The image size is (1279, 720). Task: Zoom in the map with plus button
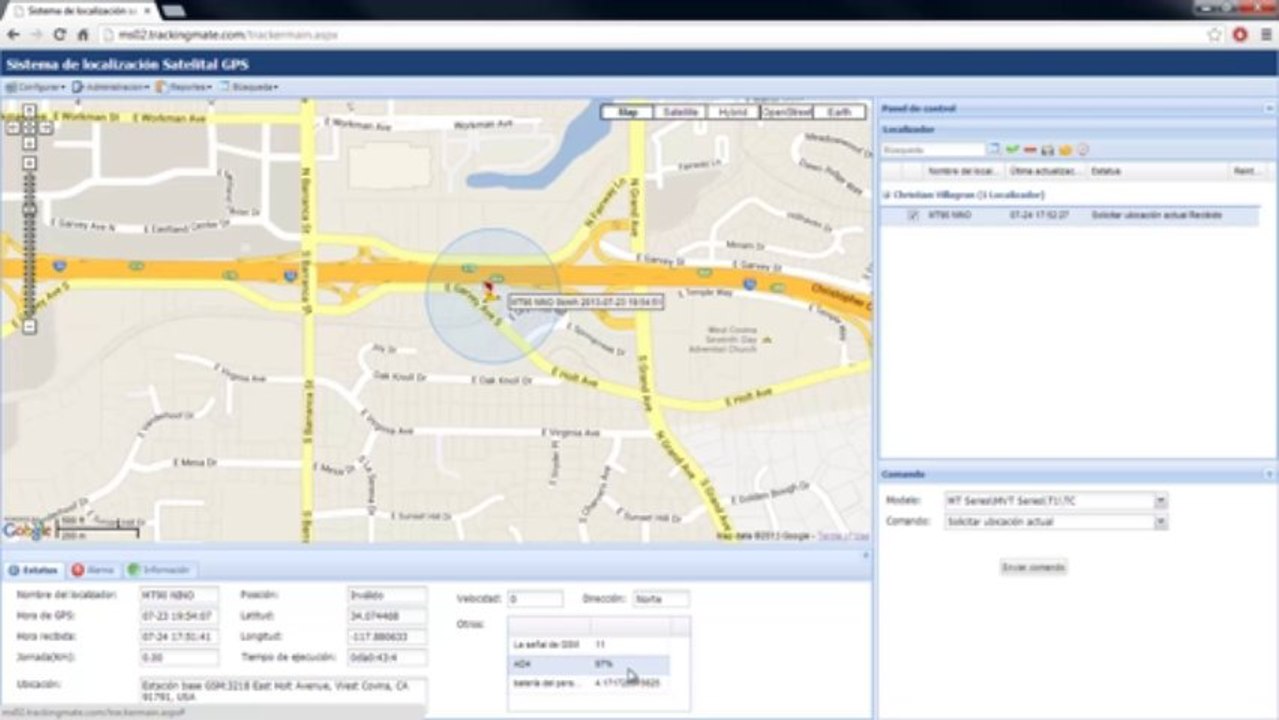pos(29,162)
